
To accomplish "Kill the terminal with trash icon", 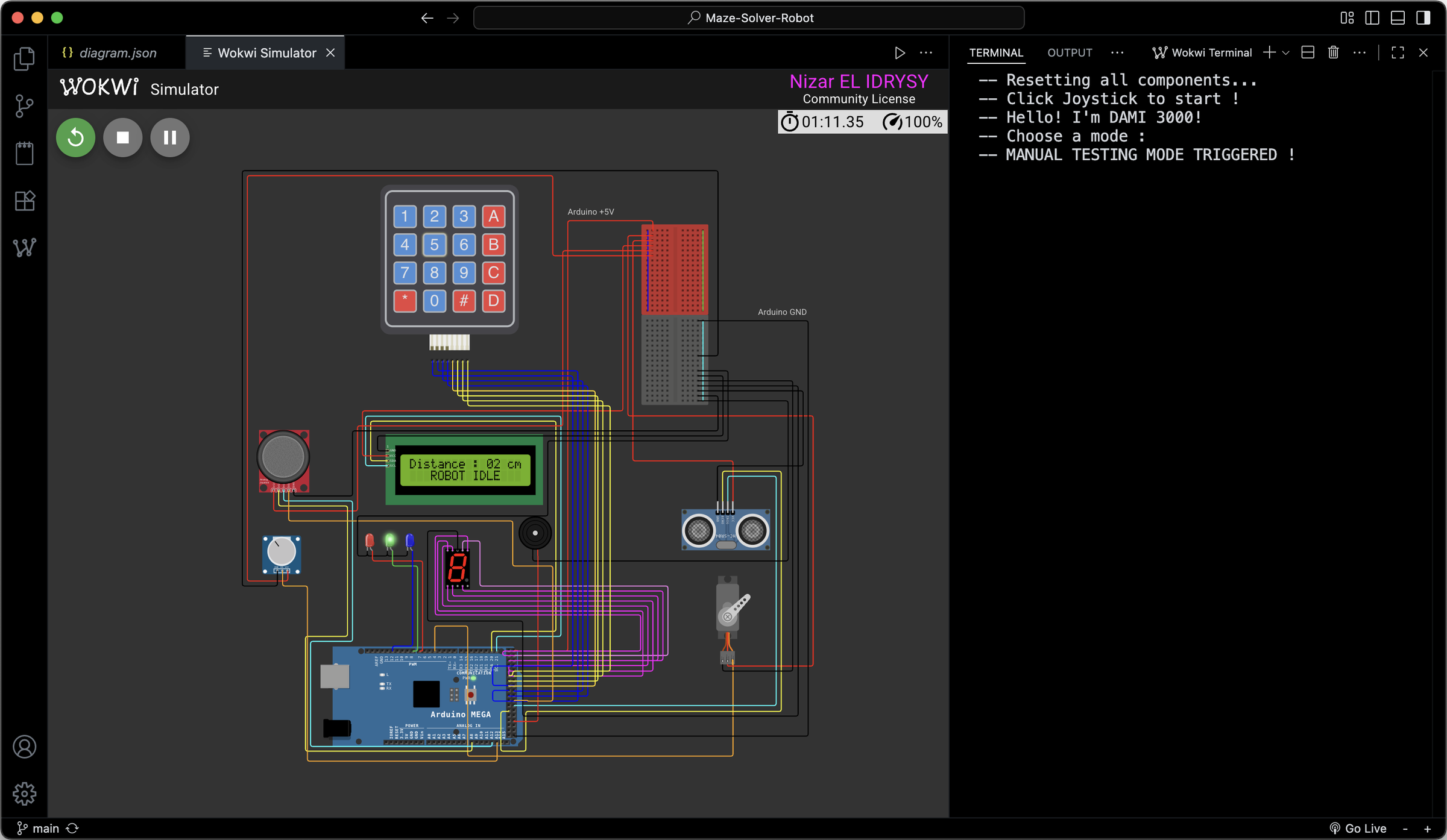I will (1334, 53).
